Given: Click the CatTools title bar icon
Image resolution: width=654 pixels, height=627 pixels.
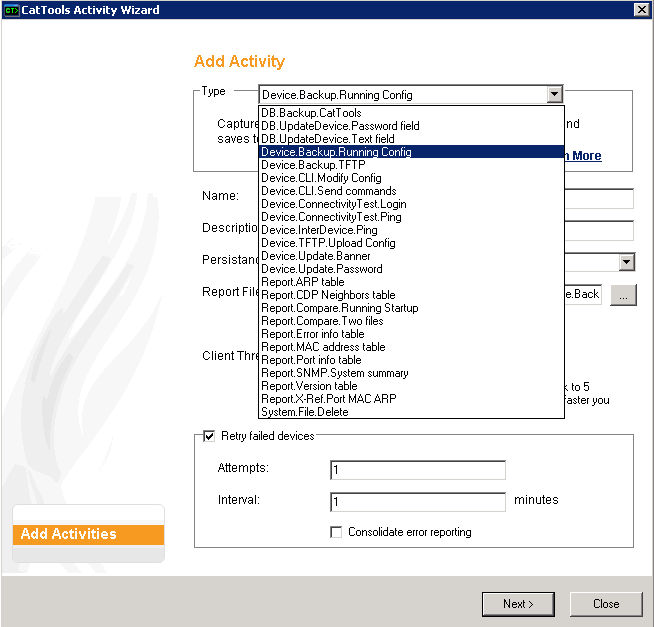Looking at the screenshot, I should tap(11, 10).
